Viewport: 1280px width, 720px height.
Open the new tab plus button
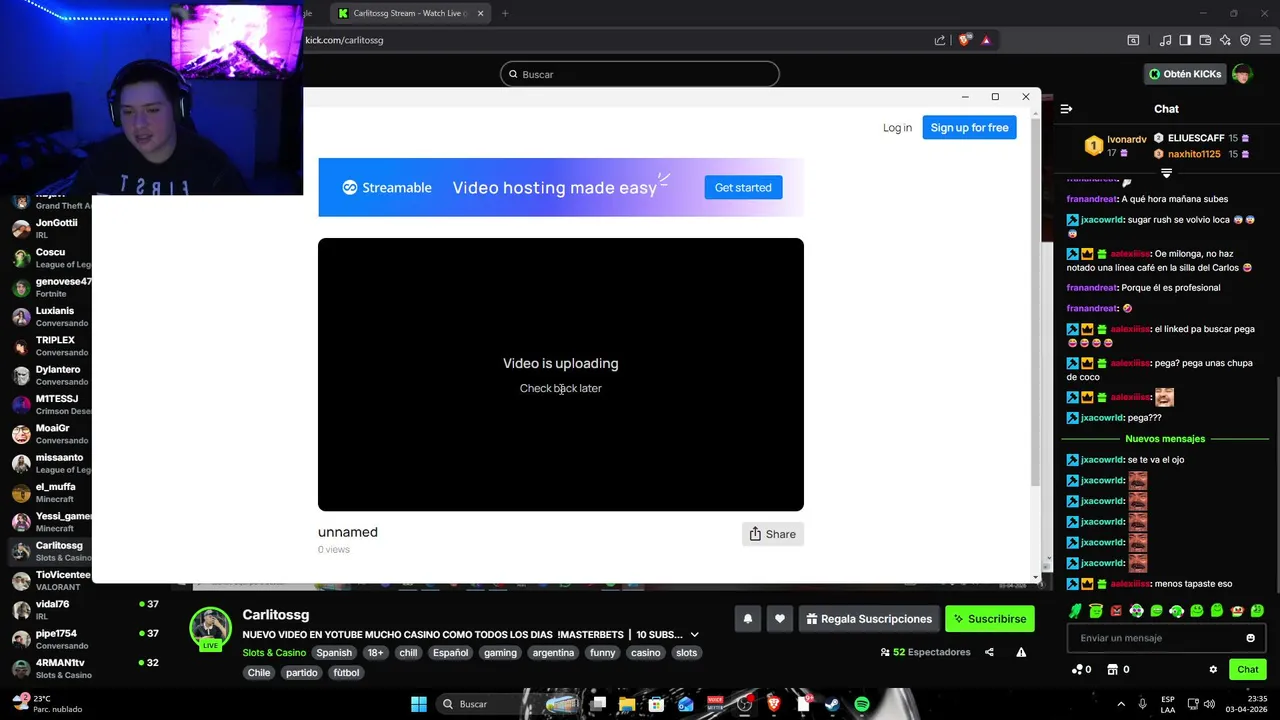(505, 13)
